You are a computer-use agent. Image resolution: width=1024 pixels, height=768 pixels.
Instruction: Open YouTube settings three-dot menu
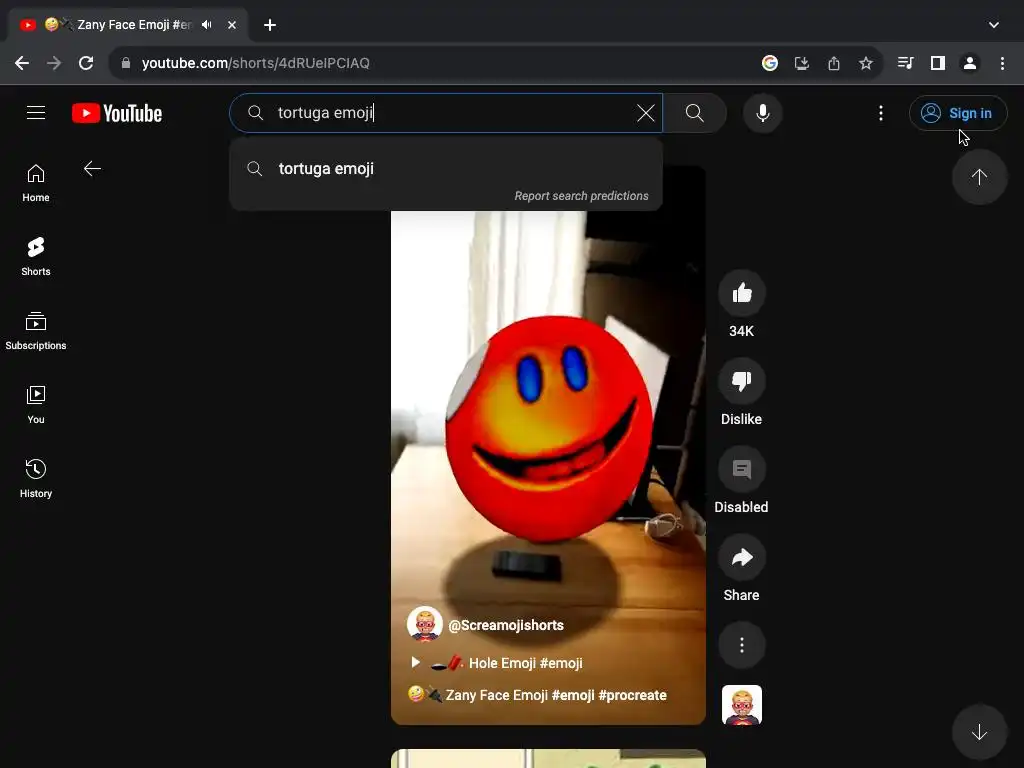pos(881,113)
